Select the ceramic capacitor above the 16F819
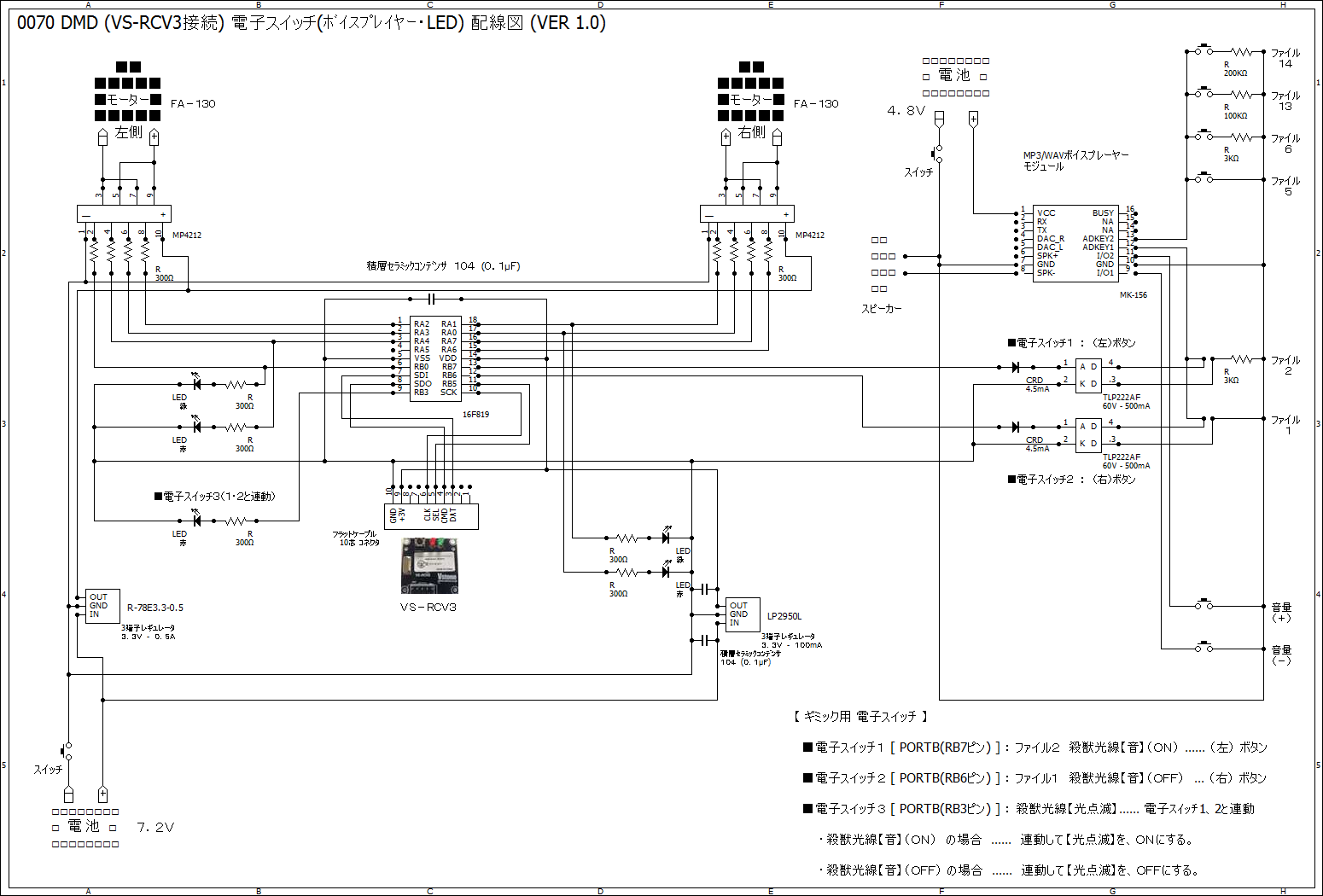Screen dimensions: 1323x896 tap(431, 299)
